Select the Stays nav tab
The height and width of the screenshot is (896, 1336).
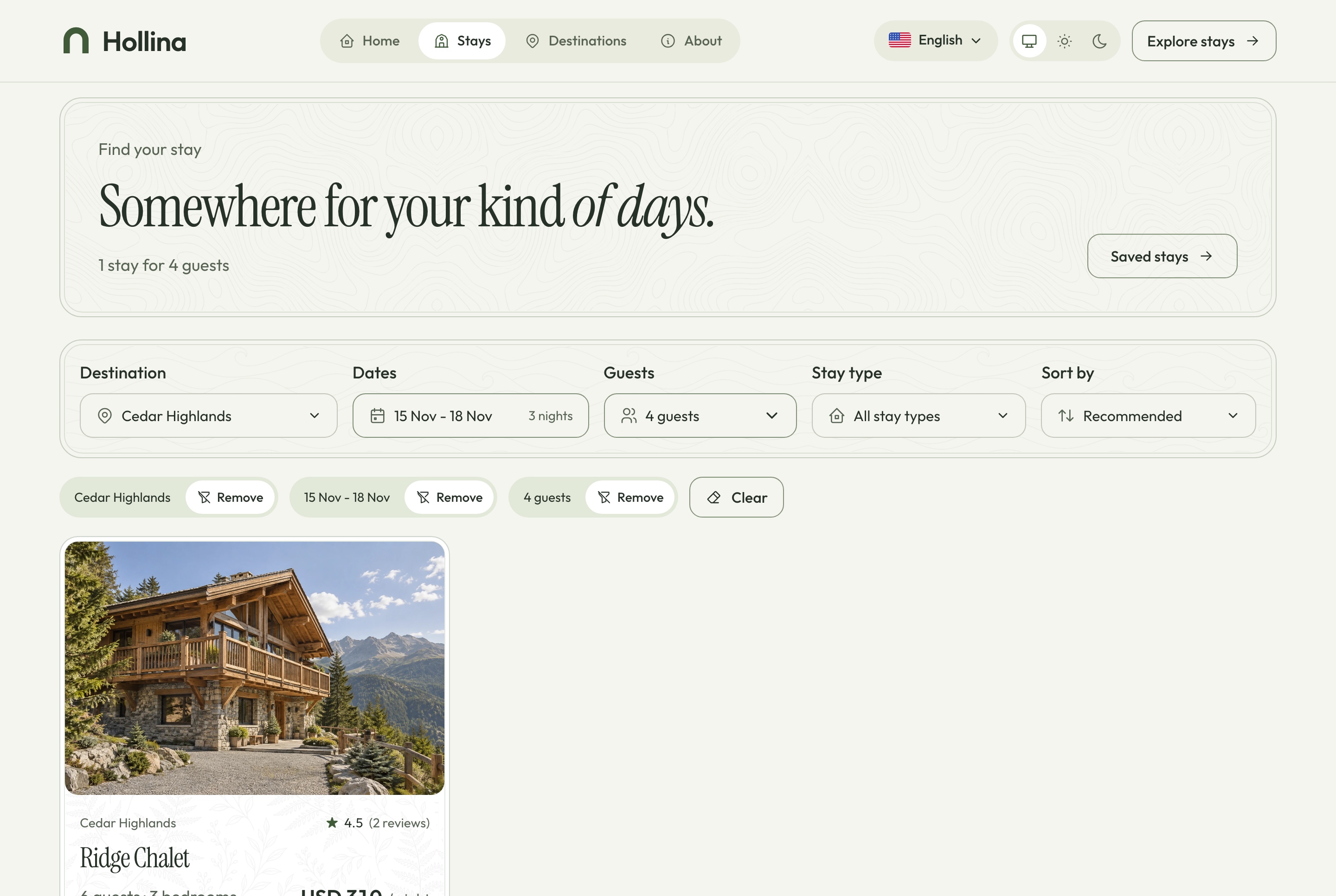(462, 41)
